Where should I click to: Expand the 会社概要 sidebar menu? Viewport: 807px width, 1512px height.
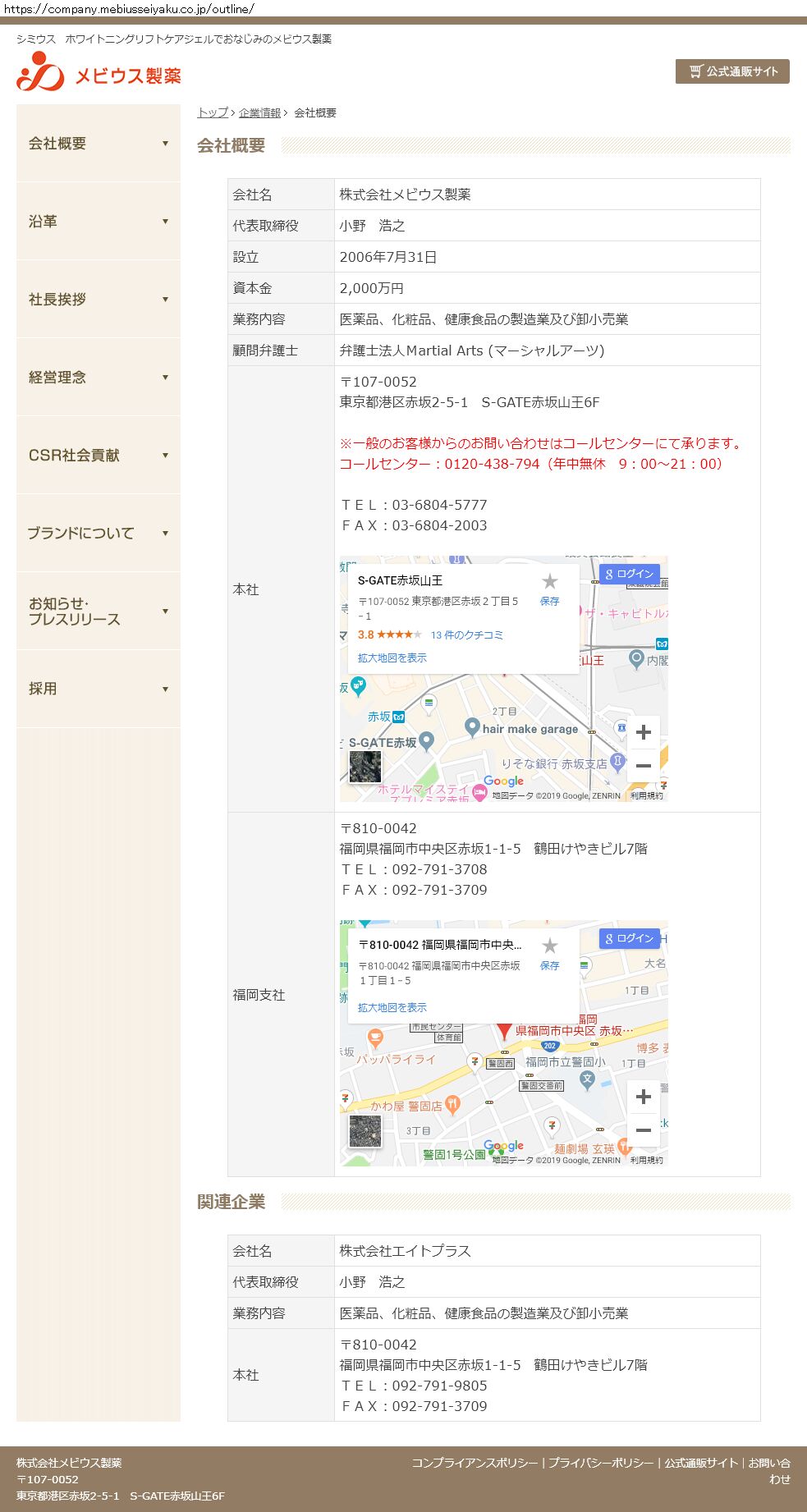99,144
